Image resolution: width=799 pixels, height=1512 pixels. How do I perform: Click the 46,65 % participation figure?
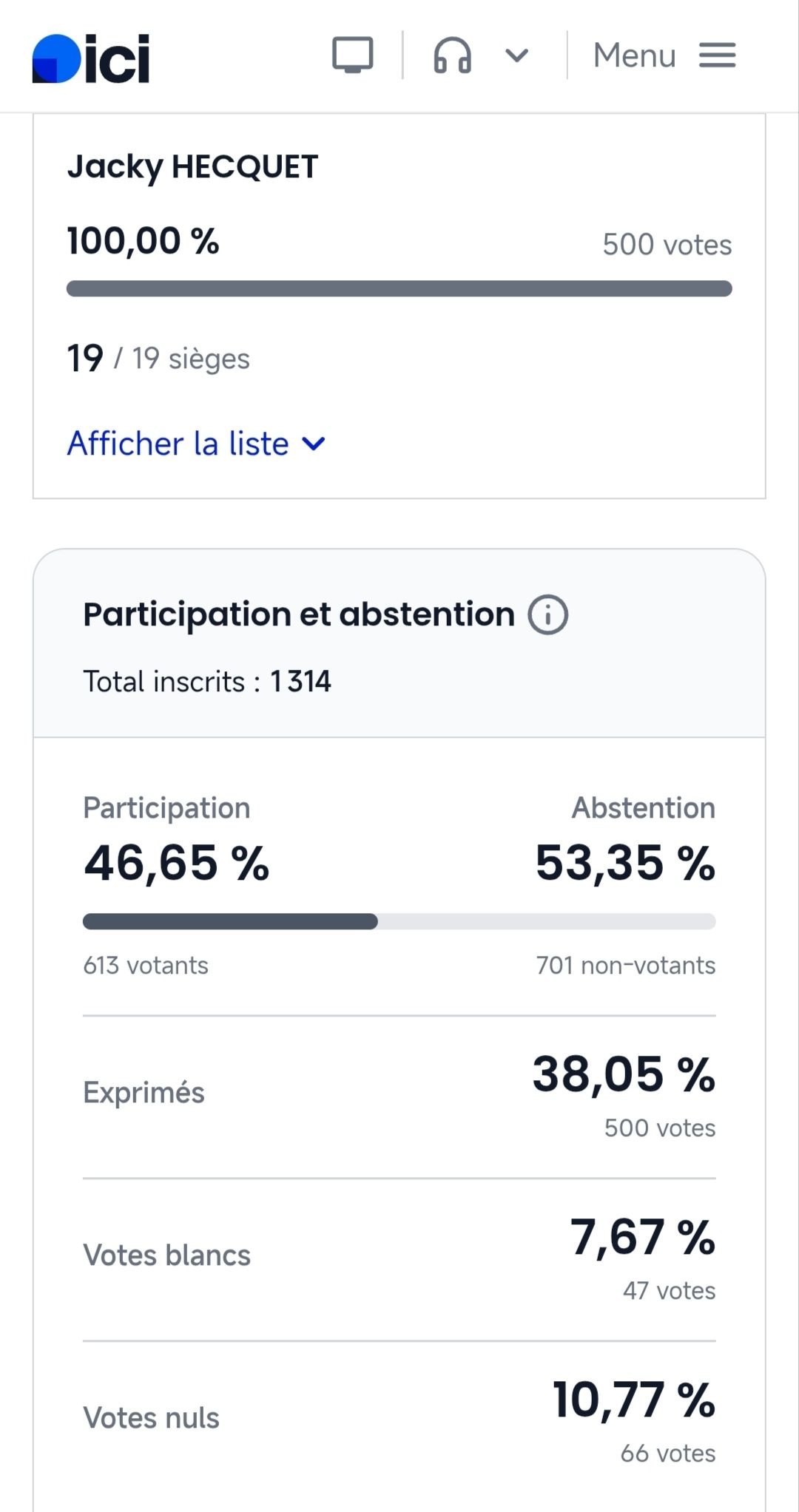[x=176, y=863]
